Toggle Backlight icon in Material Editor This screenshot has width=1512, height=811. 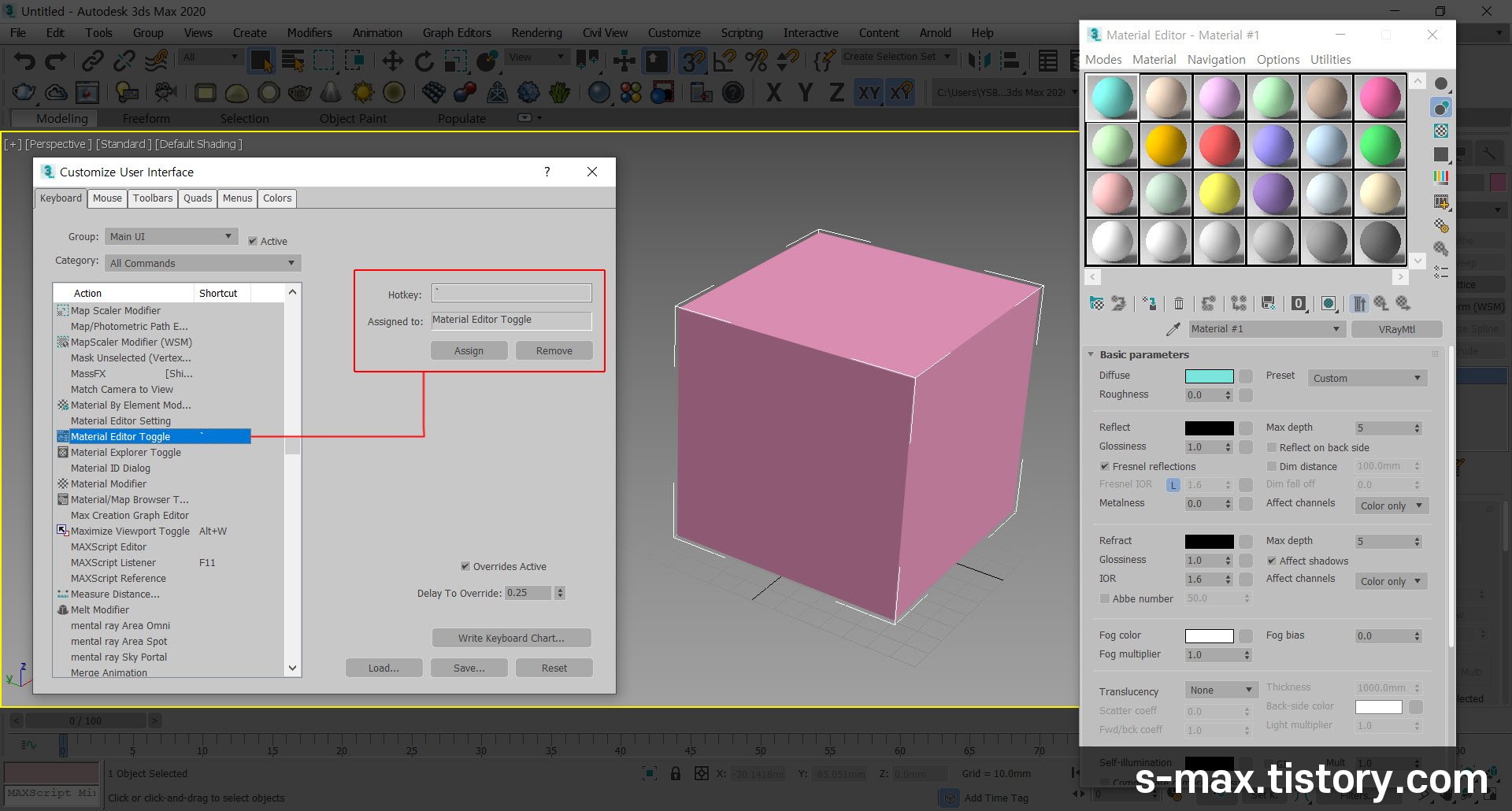tap(1441, 108)
